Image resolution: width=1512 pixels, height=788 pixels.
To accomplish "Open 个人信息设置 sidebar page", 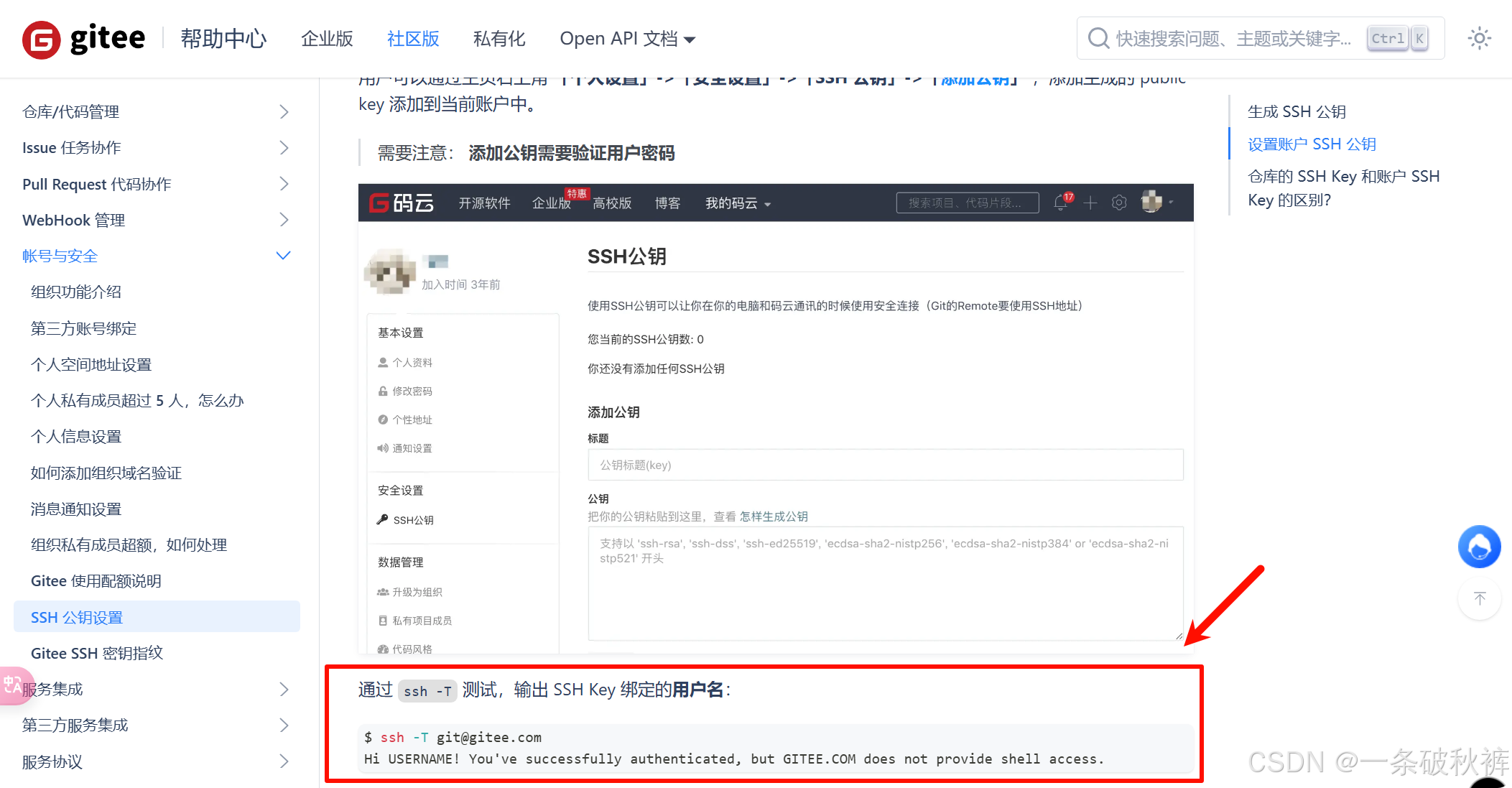I will pos(76,436).
